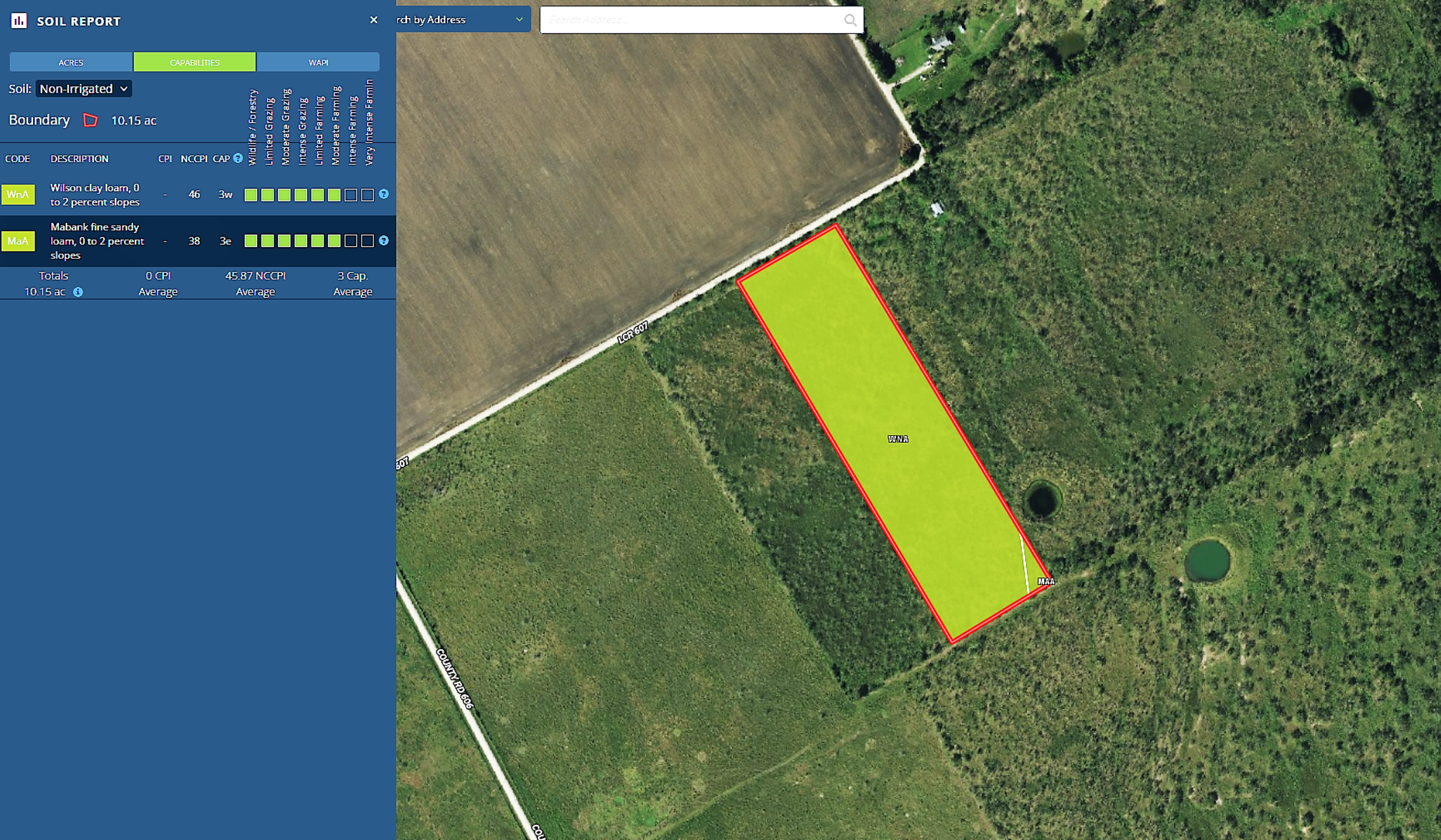Open the WAPI tab
Viewport: 1441px width, 840px height.
tap(318, 62)
